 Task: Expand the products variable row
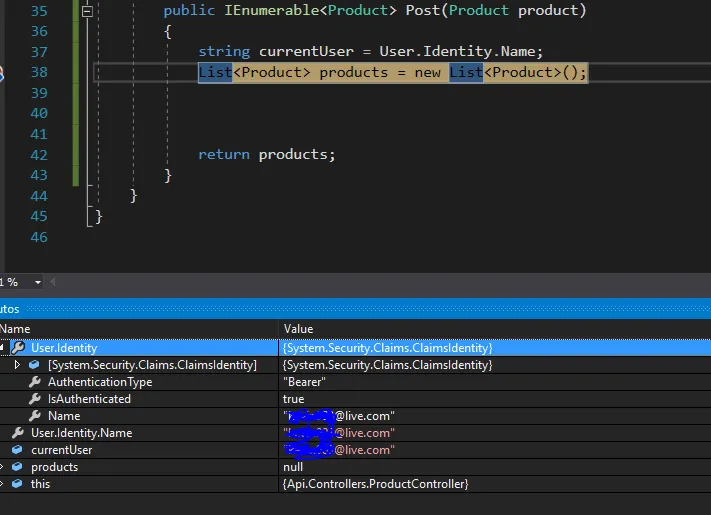click(2, 466)
